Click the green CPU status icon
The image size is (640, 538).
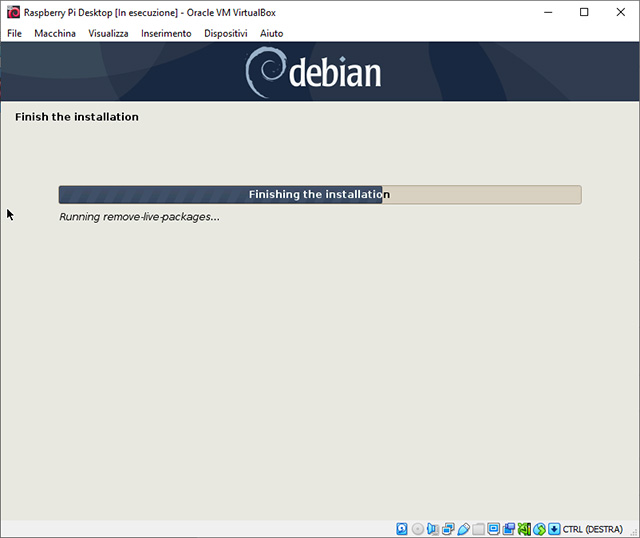click(x=523, y=528)
